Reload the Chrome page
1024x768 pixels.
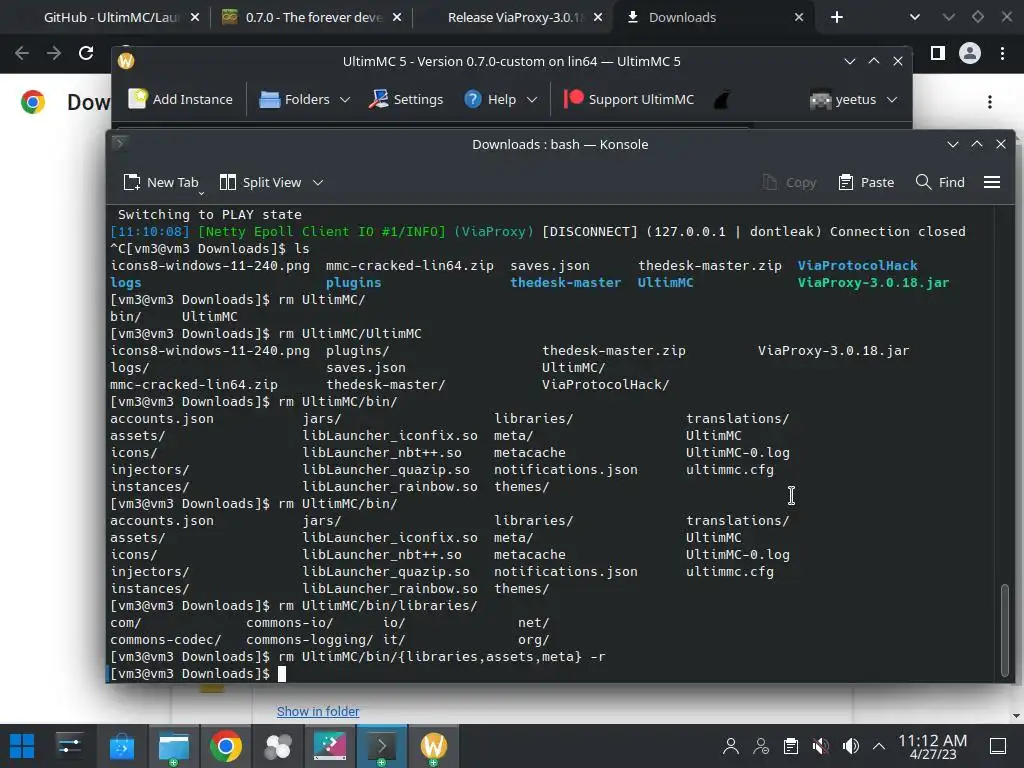click(x=86, y=53)
